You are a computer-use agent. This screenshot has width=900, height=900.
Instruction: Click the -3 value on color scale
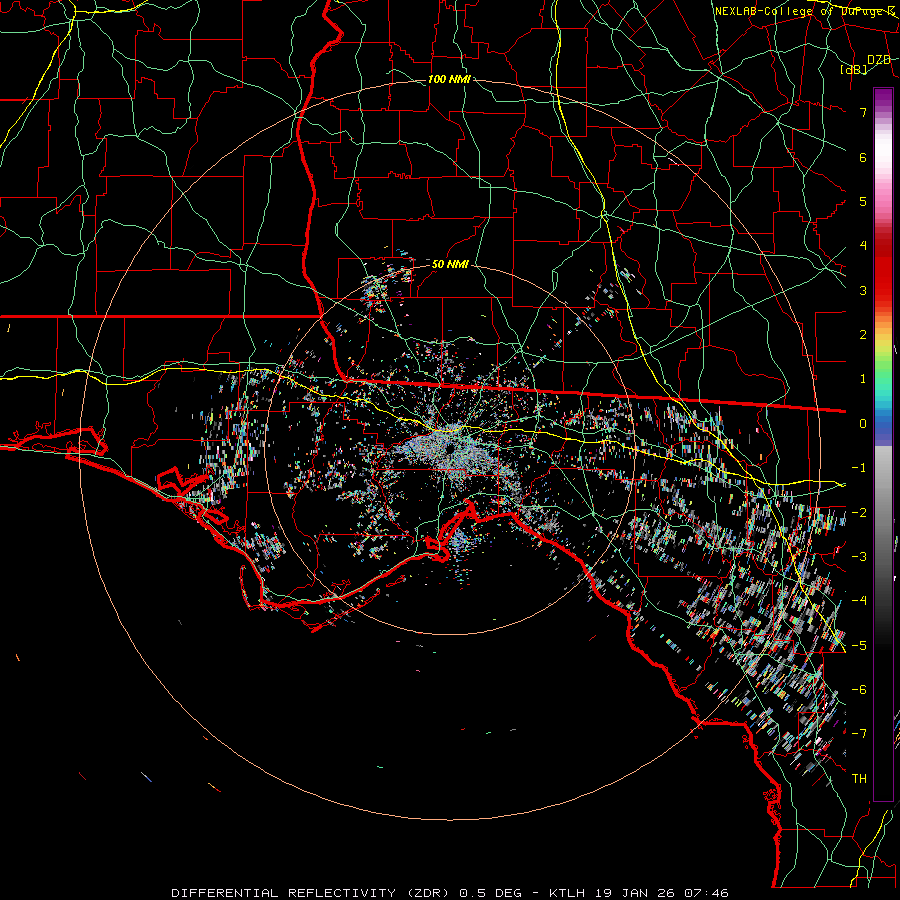point(859,557)
